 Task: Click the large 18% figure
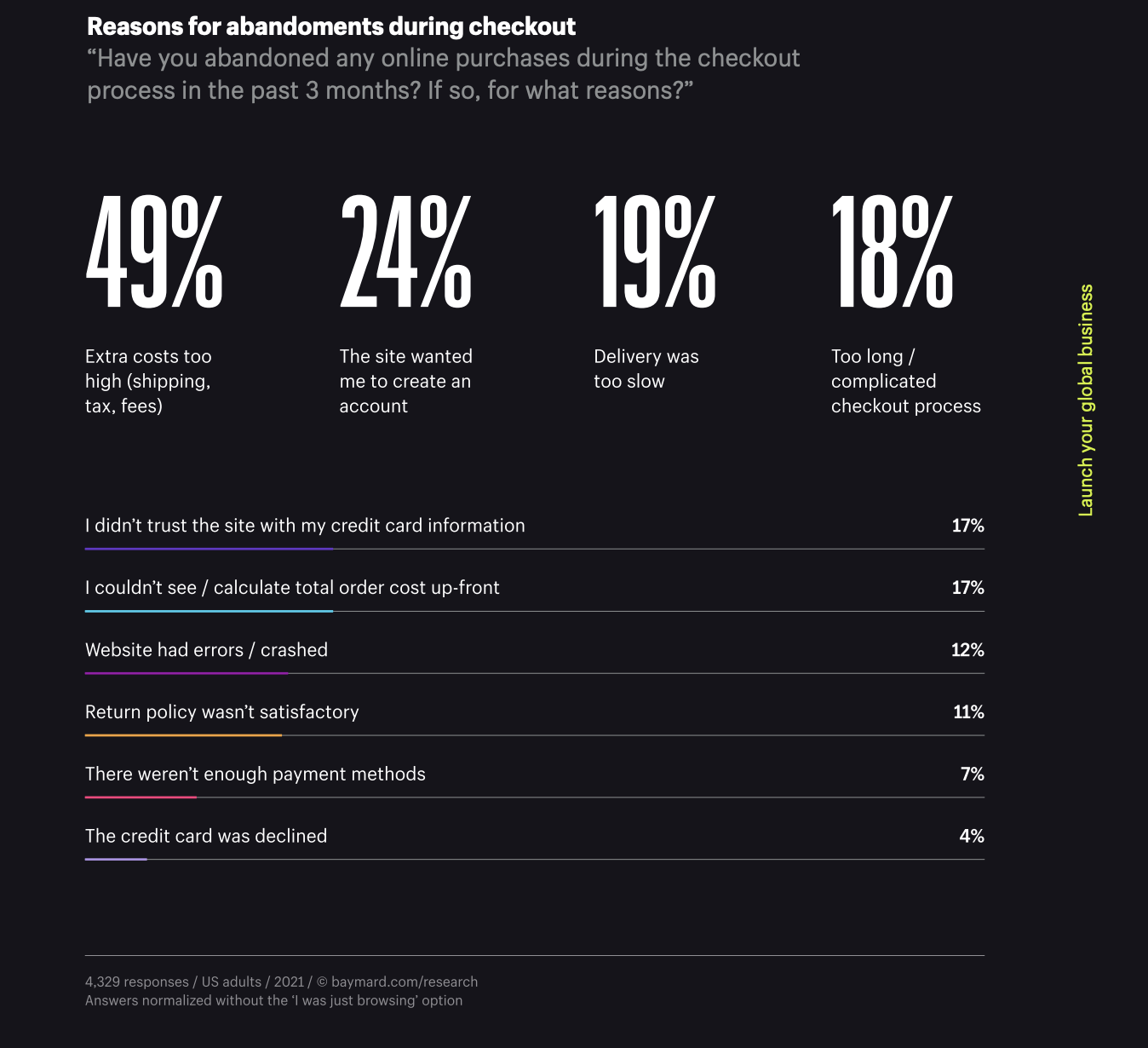click(x=892, y=252)
